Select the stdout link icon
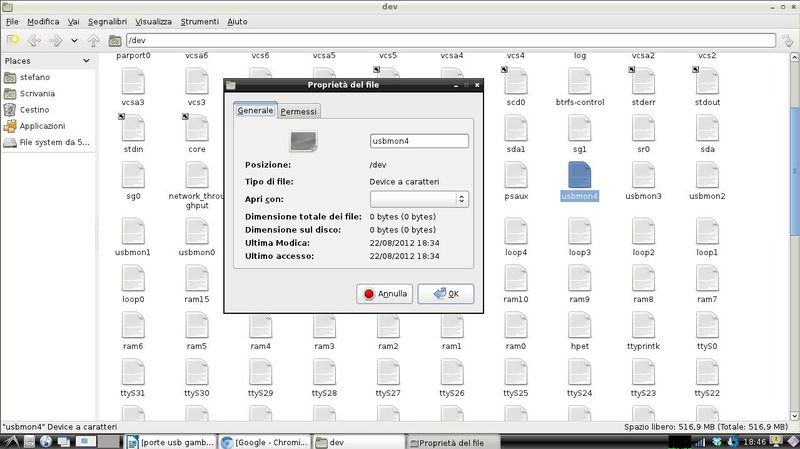The height and width of the screenshot is (449, 800). point(707,81)
